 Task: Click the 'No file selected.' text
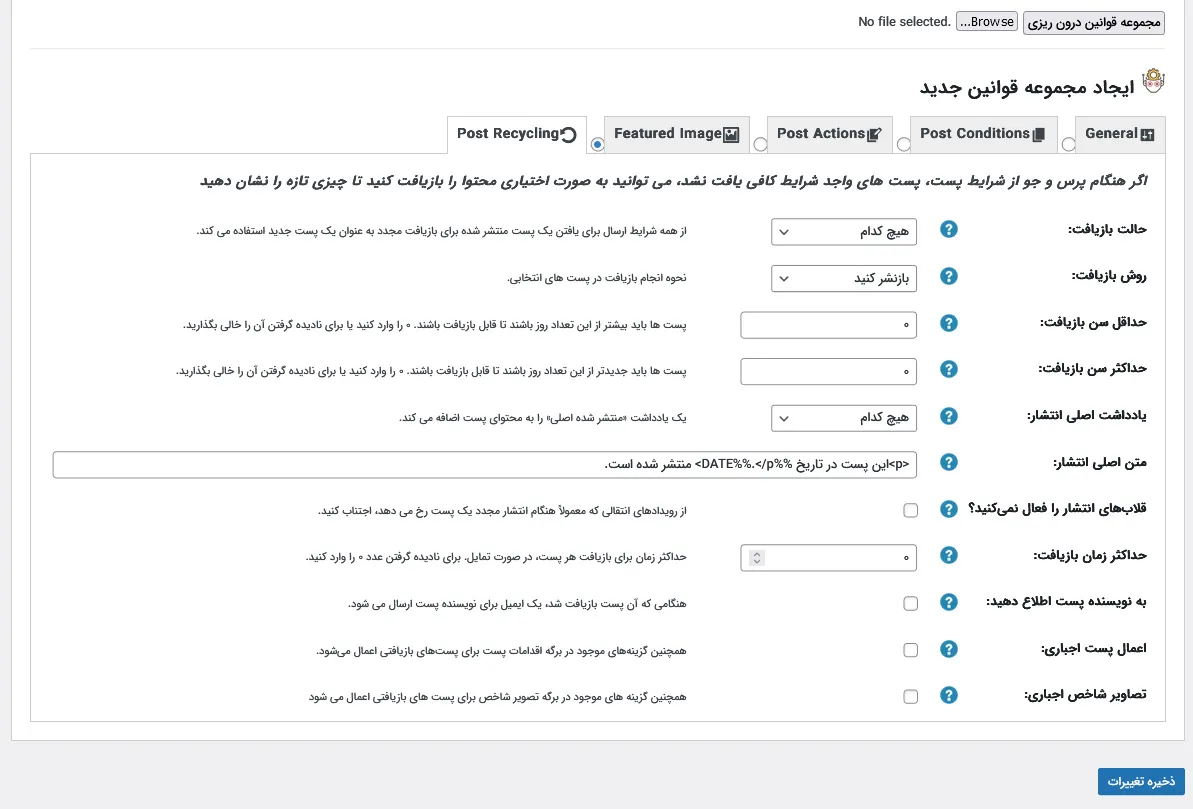click(x=904, y=22)
